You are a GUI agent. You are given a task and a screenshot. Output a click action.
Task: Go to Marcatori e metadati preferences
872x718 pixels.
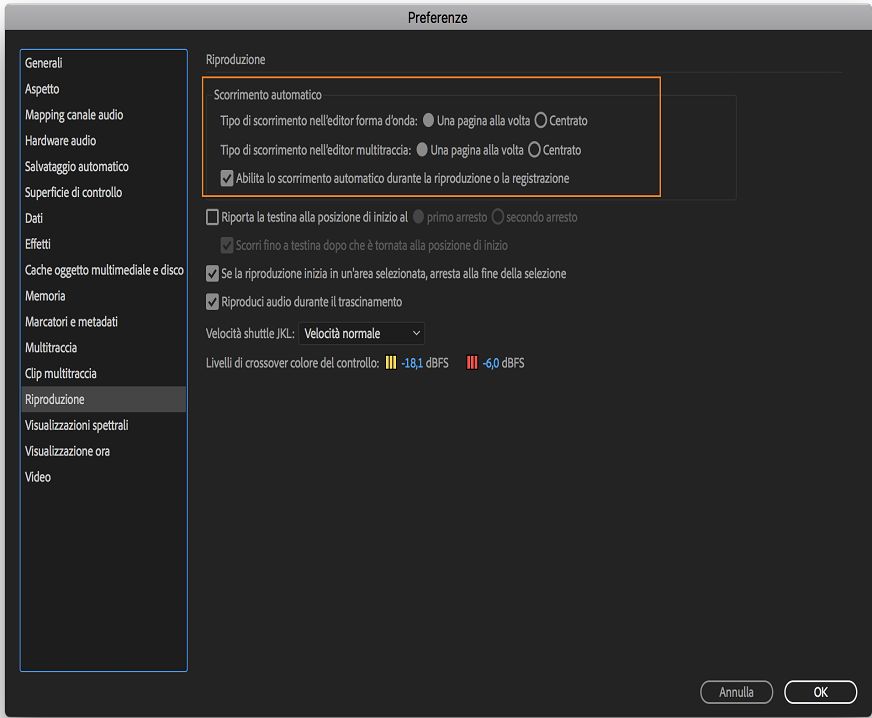click(71, 322)
